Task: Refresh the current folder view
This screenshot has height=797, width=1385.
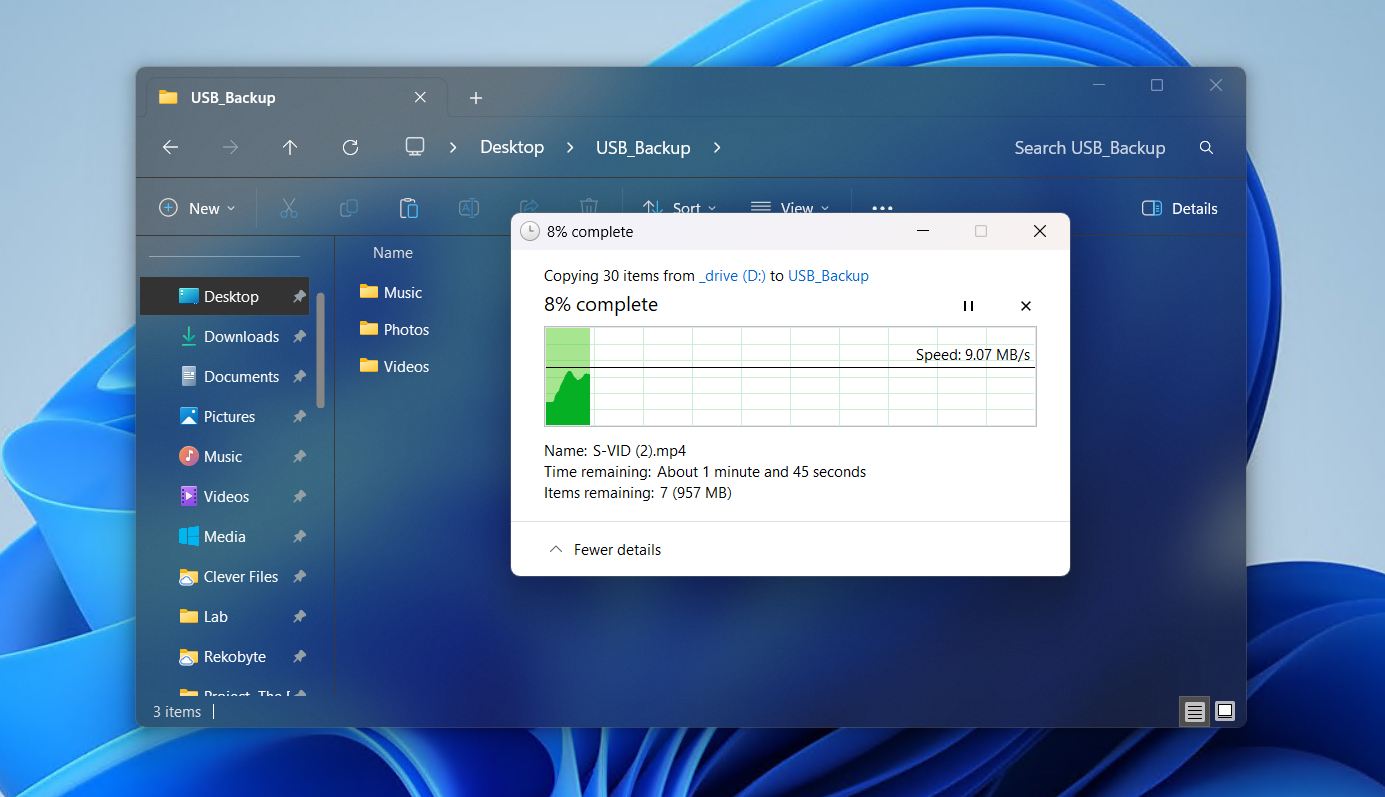Action: tap(350, 146)
